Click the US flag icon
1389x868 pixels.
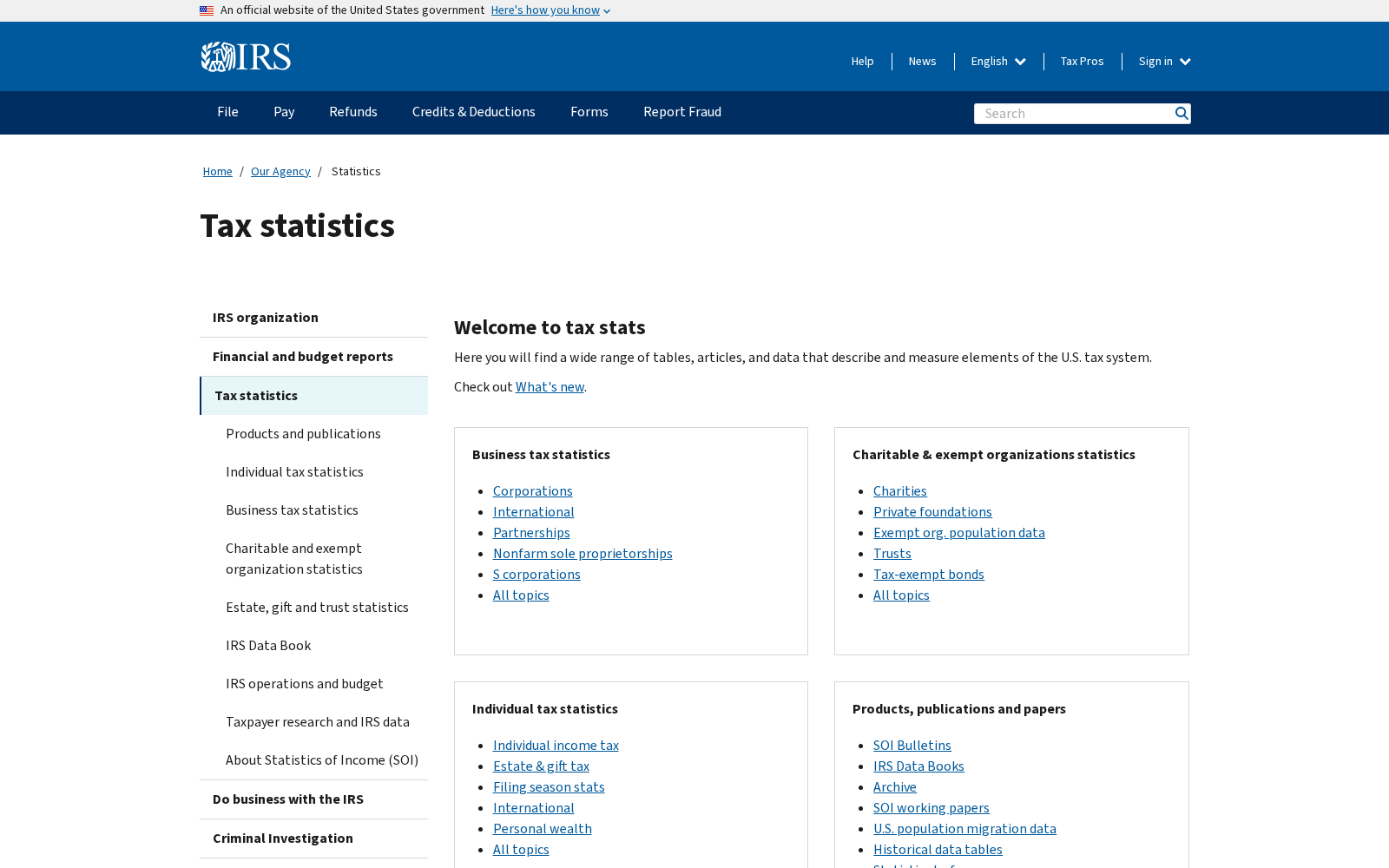(207, 10)
